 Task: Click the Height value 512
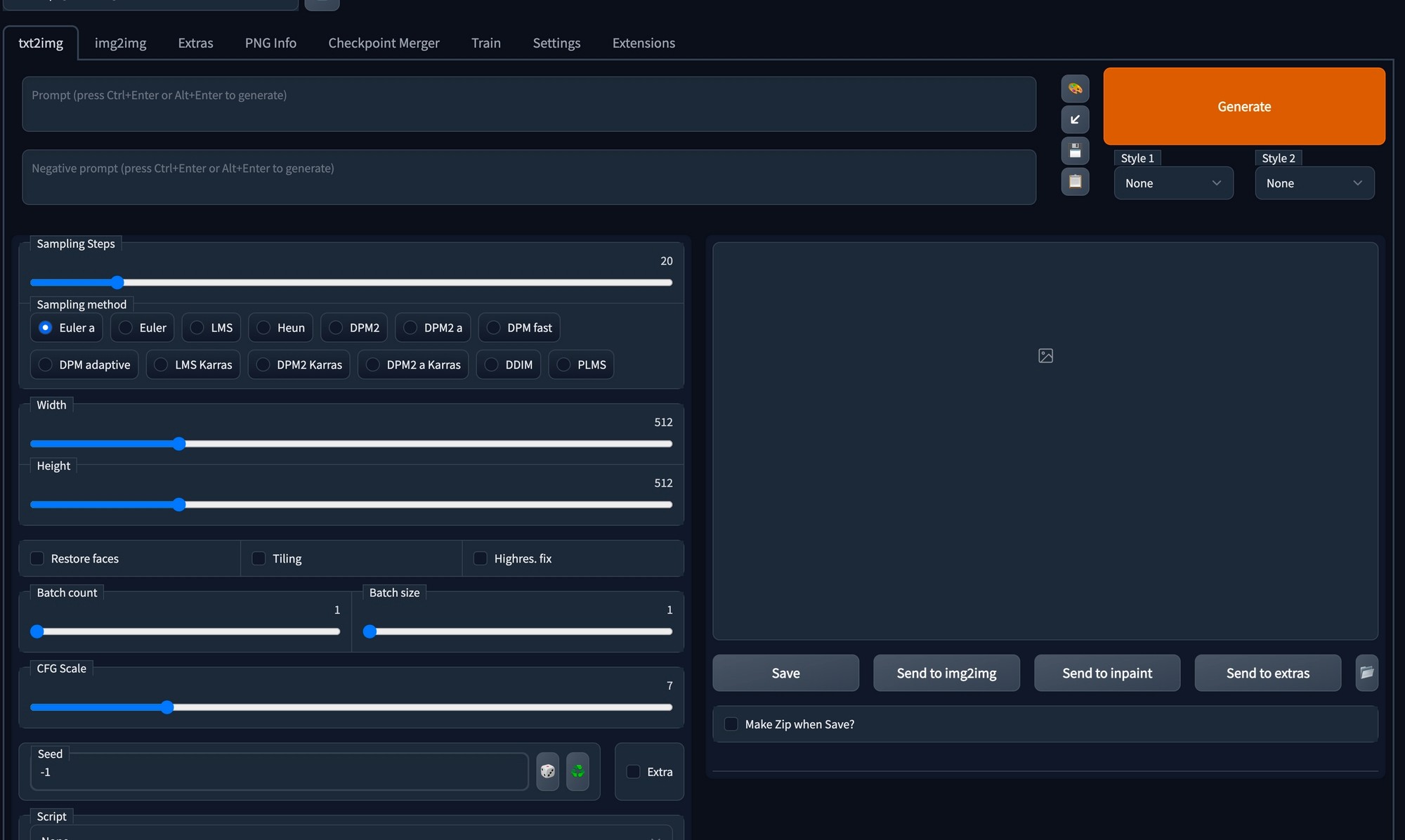point(663,483)
